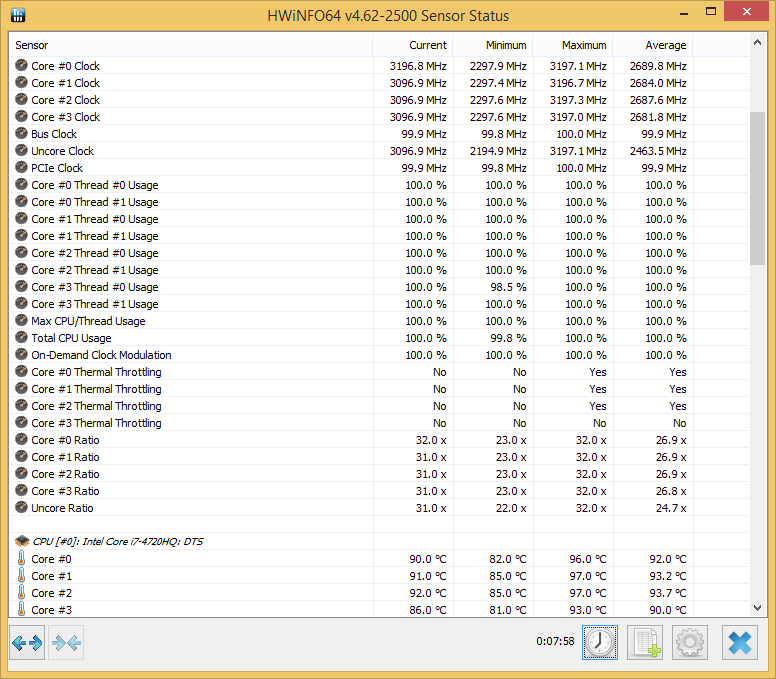The height and width of the screenshot is (679, 776).
Task: Close sensors with the blue X button
Action: [x=740, y=642]
